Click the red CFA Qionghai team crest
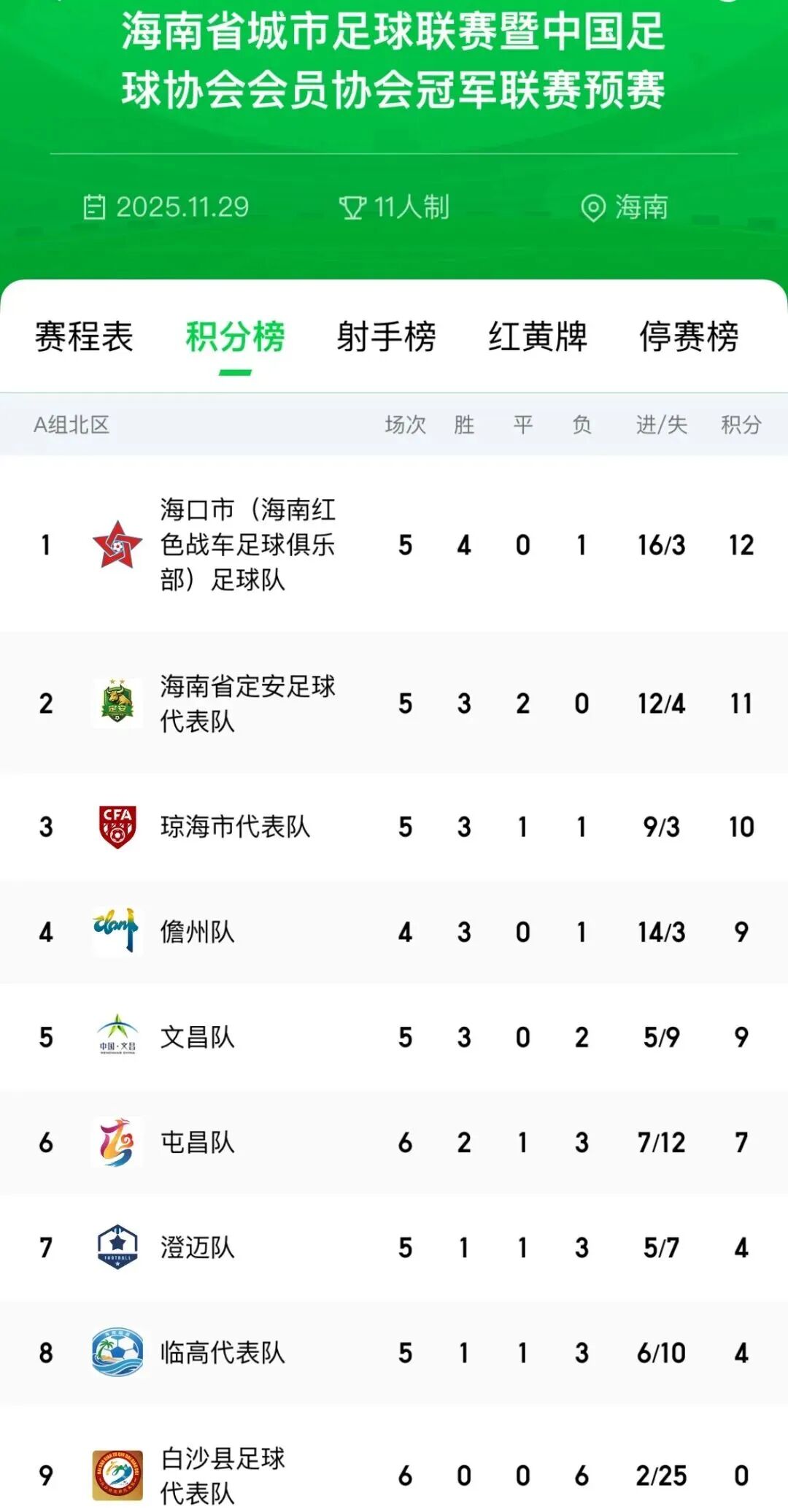788x1512 pixels. [117, 827]
